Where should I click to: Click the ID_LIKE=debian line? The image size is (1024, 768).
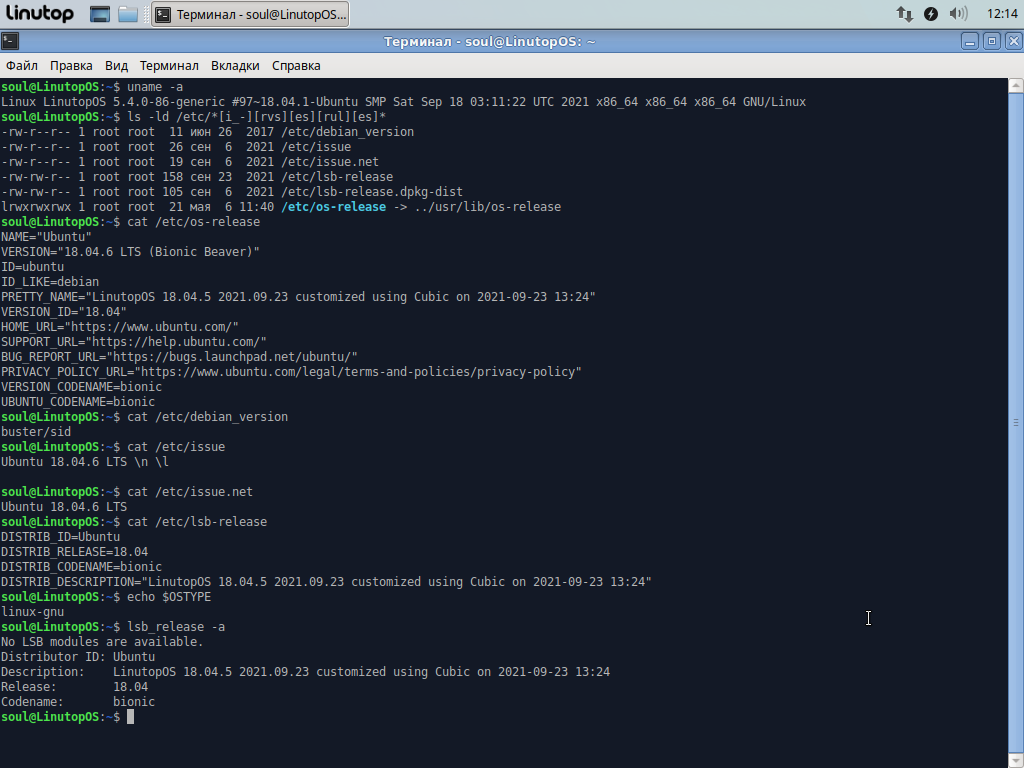50,282
